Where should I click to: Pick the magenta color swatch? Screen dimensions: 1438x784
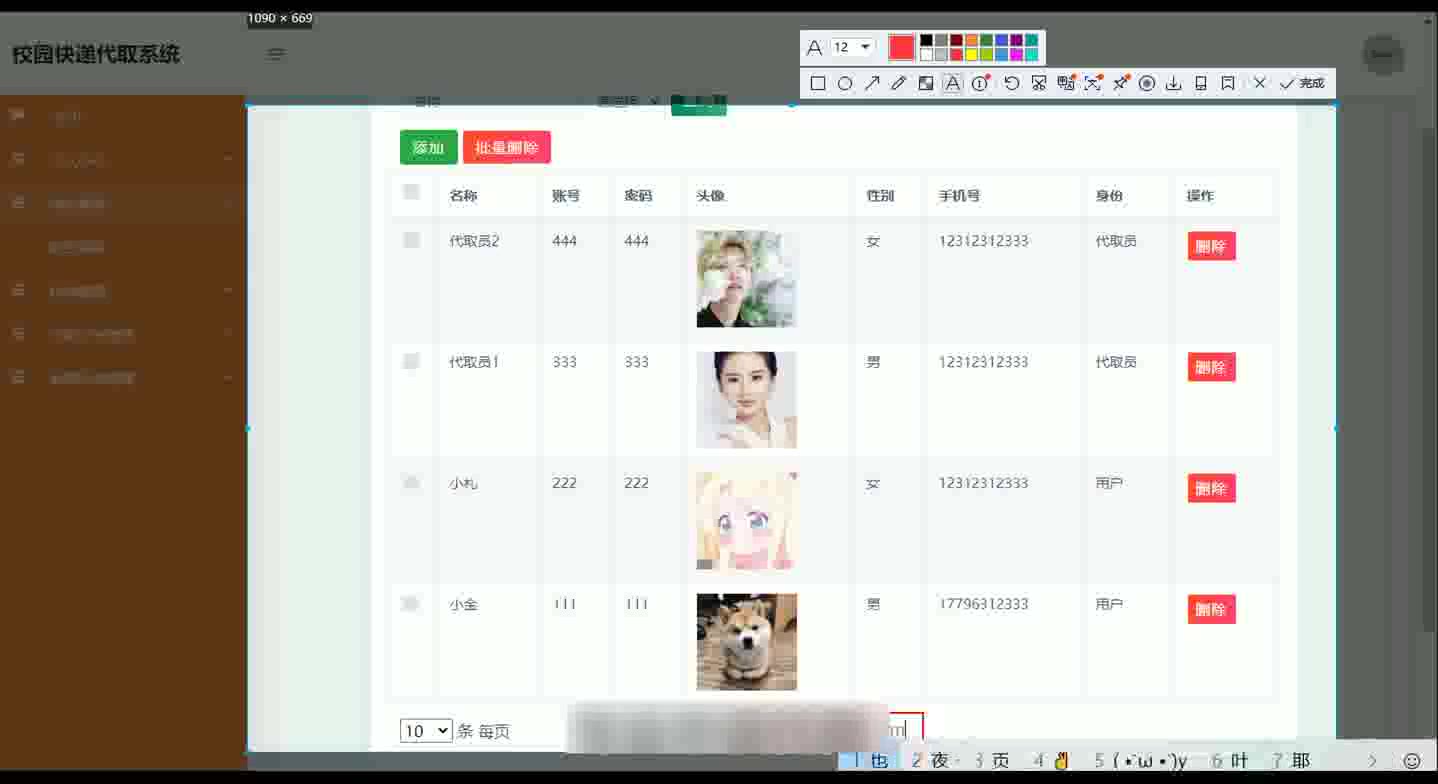[x=1016, y=55]
